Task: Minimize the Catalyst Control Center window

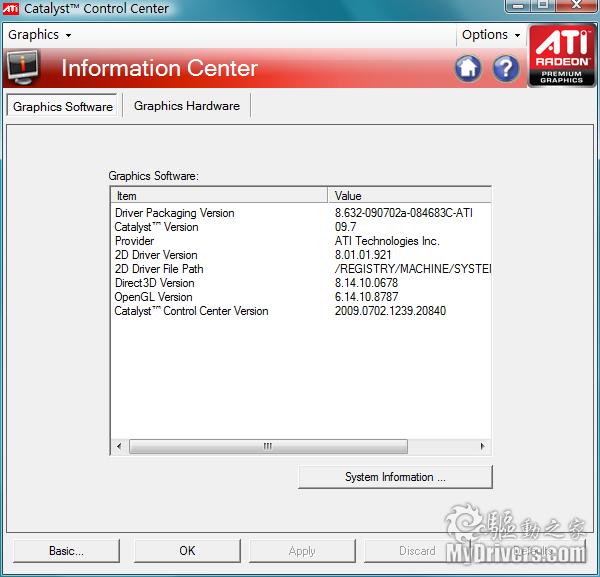Action: click(518, 5)
